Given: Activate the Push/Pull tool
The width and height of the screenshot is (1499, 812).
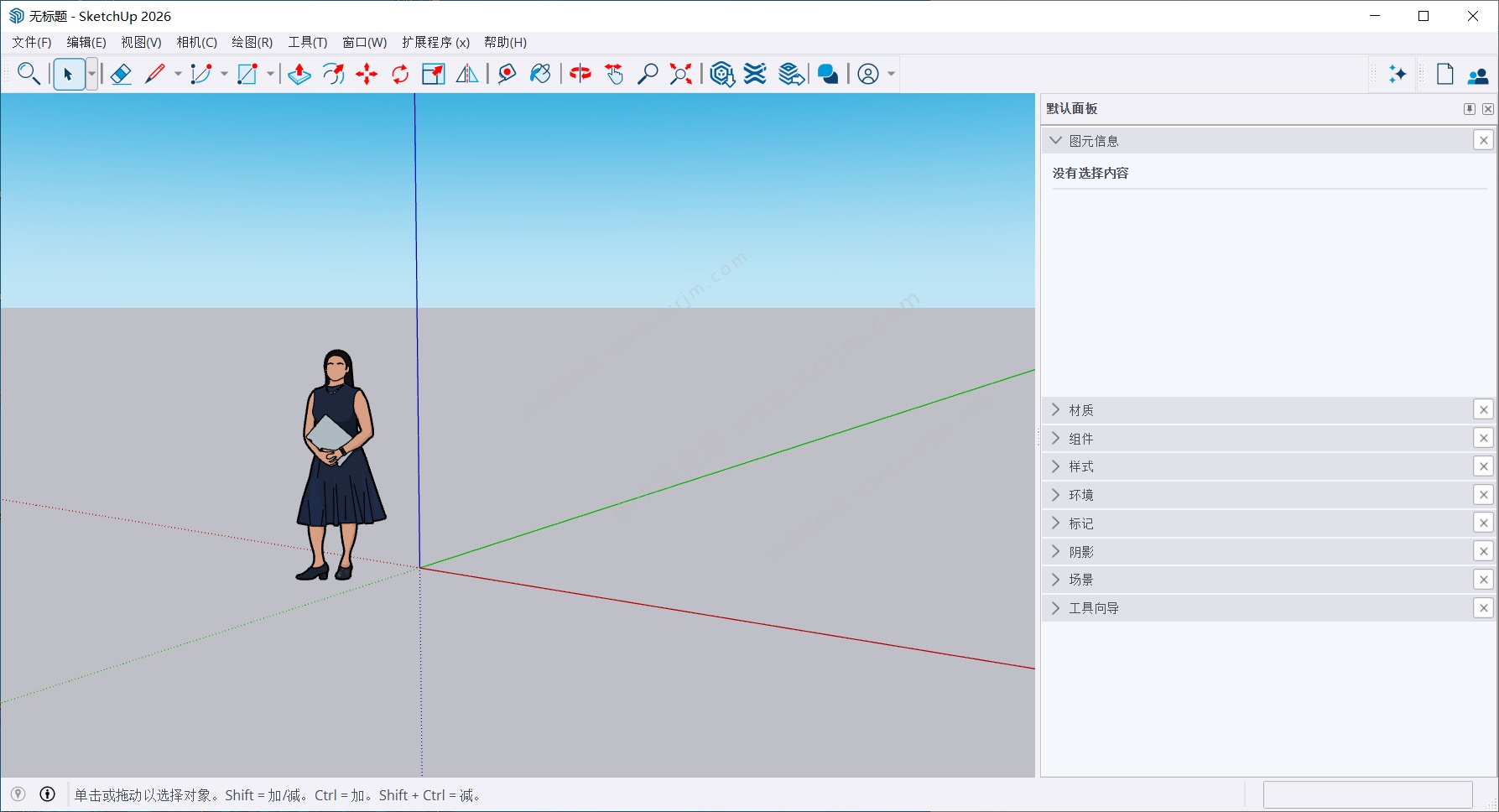Looking at the screenshot, I should [299, 74].
